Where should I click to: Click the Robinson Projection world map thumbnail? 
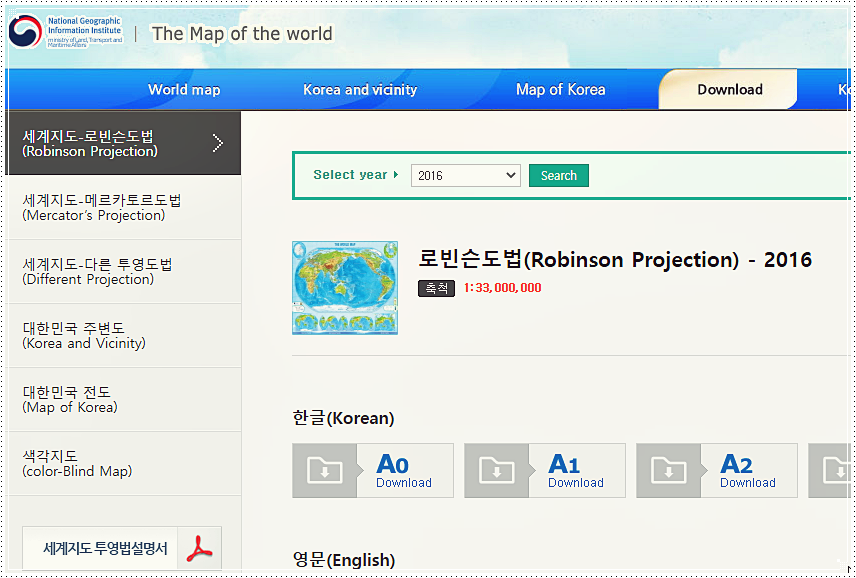345,288
